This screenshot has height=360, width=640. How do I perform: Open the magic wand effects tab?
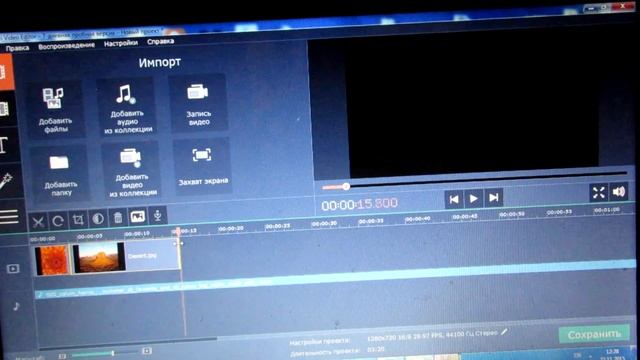coord(7,181)
